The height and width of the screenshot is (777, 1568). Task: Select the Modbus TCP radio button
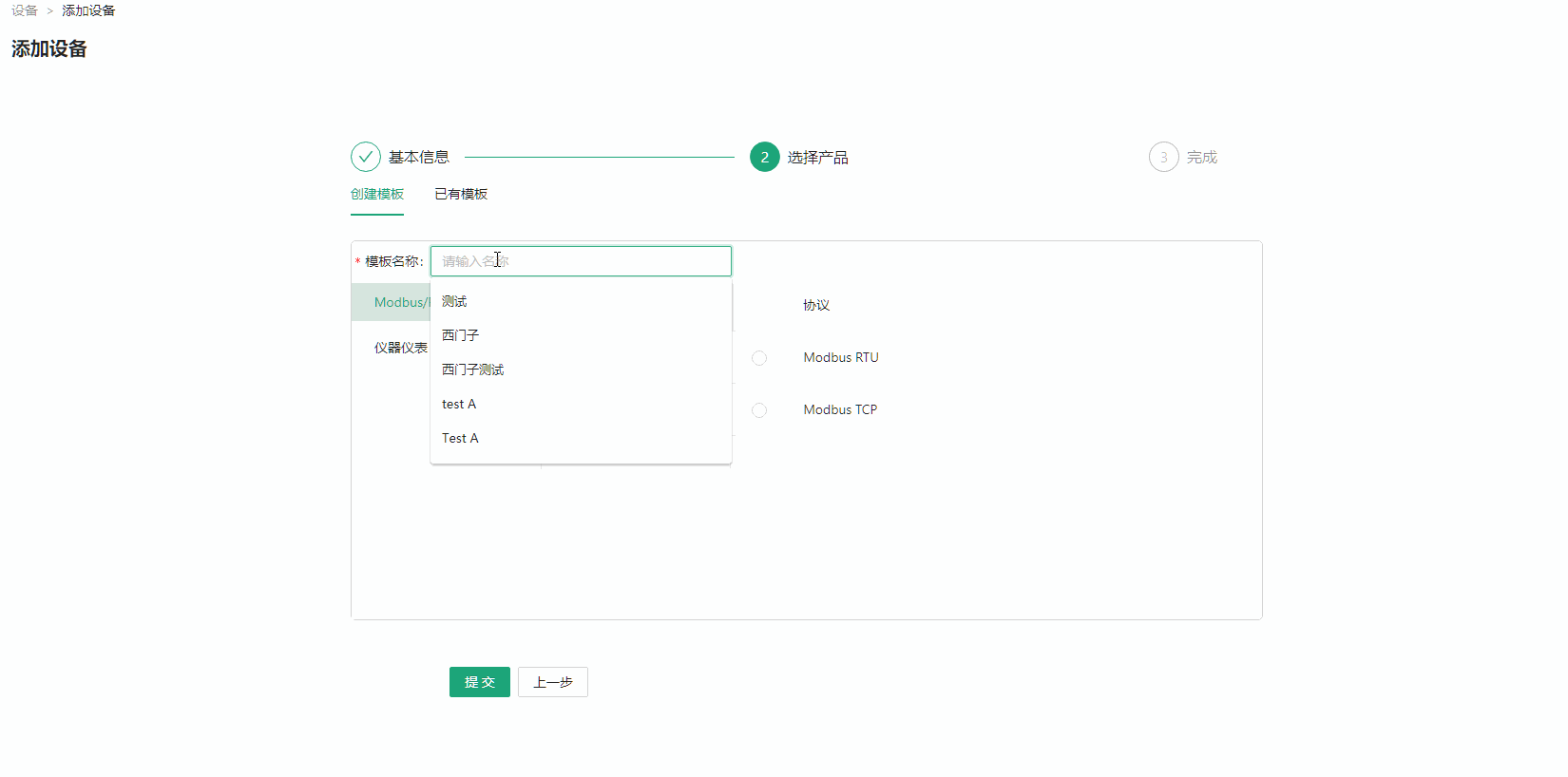tap(759, 410)
